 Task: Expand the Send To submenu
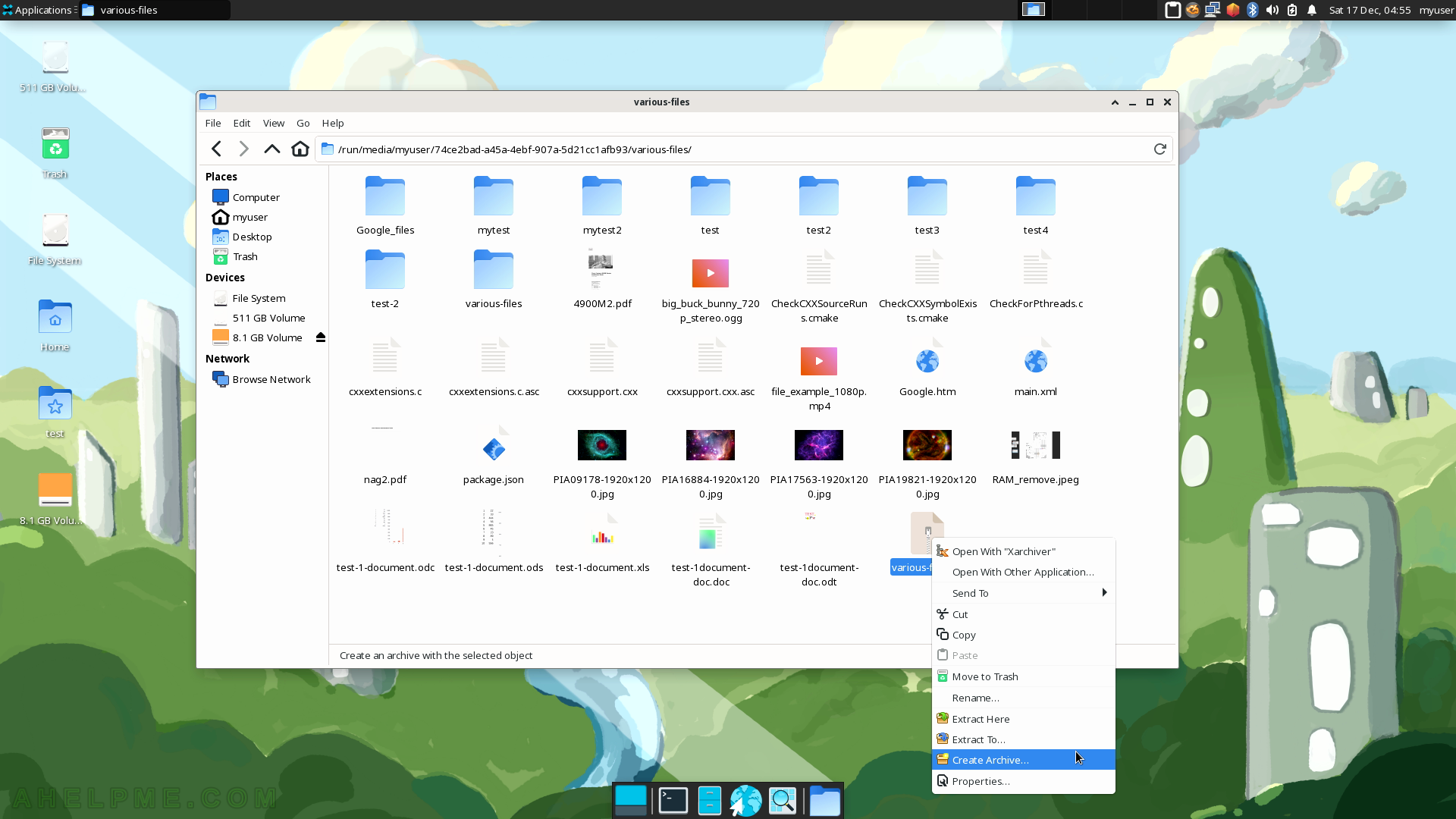(x=1023, y=593)
